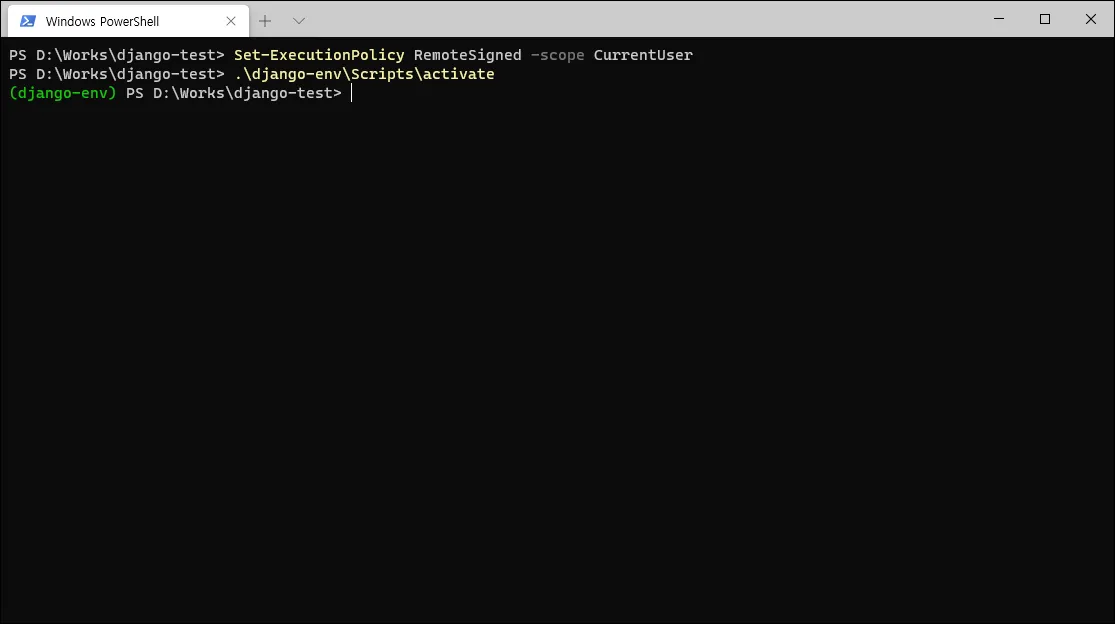Click the .\django-env\Scripts\activate command

364,75
